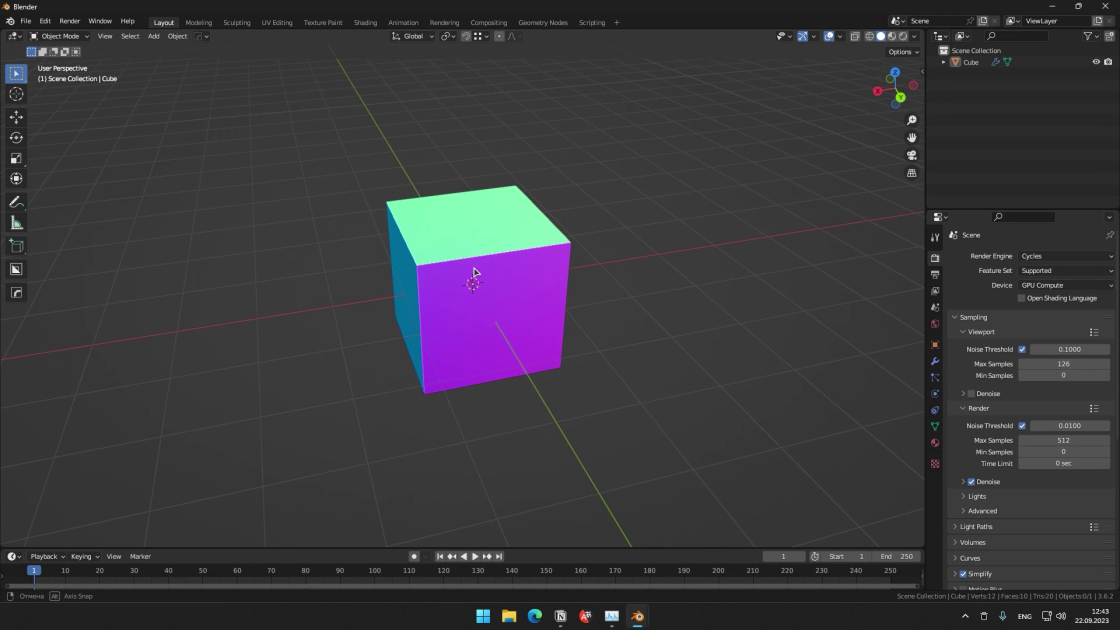
Task: Pick the Measure ruler tool
Action: click(x=16, y=224)
